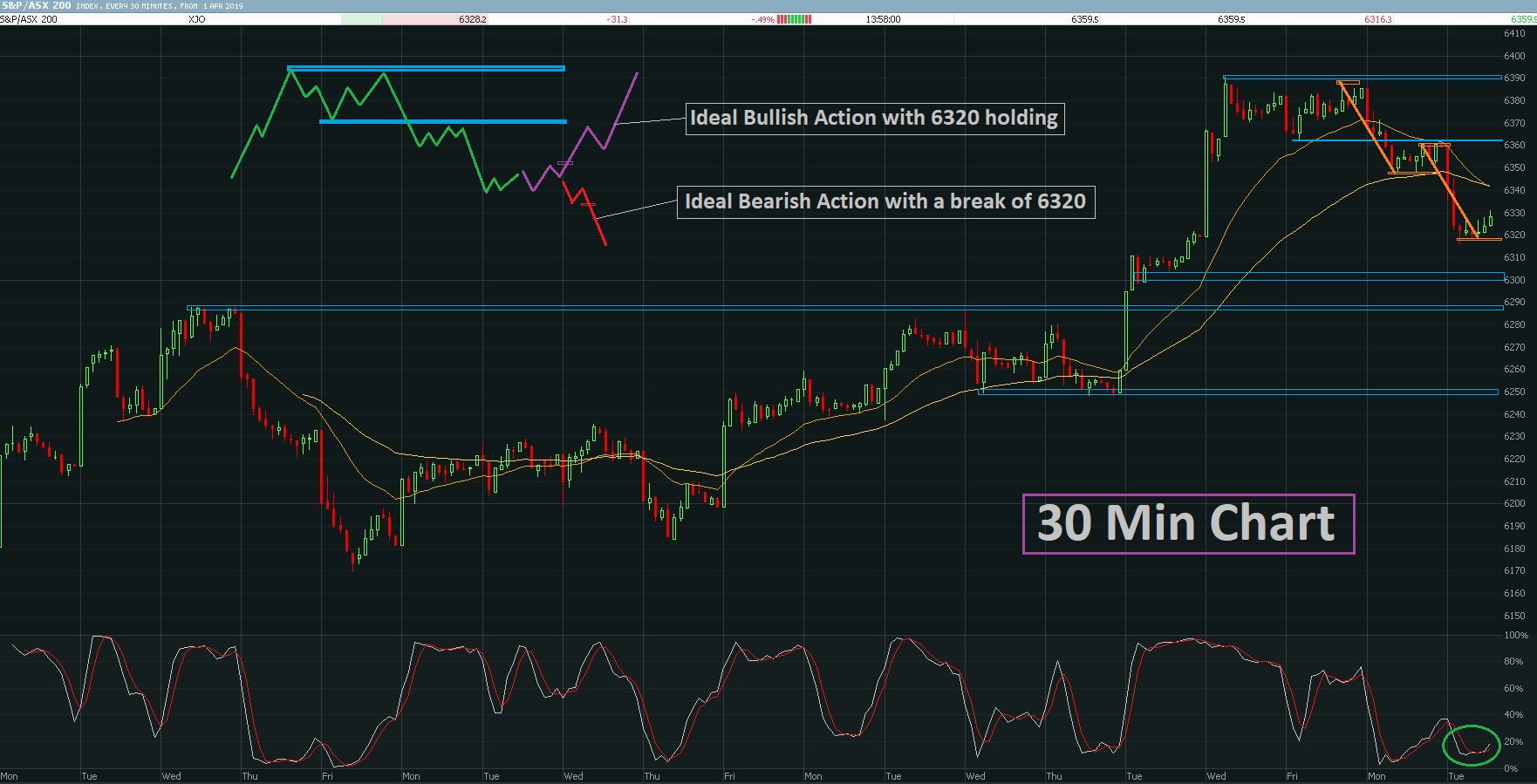The image size is (1537, 784).
Task: Click the -31.3 price change value
Action: [617, 19]
